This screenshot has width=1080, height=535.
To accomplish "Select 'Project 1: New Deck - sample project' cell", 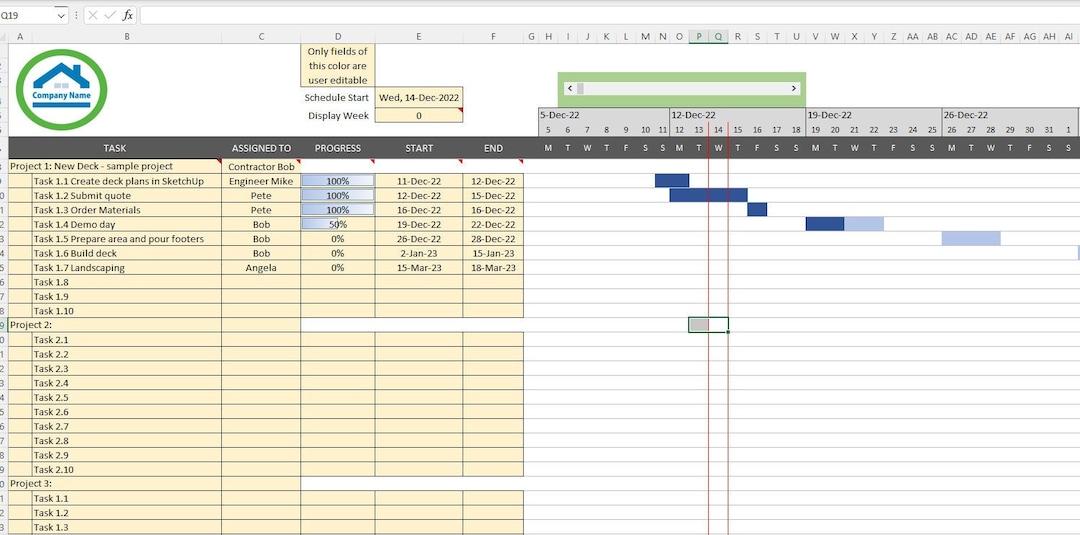I will [x=115, y=166].
